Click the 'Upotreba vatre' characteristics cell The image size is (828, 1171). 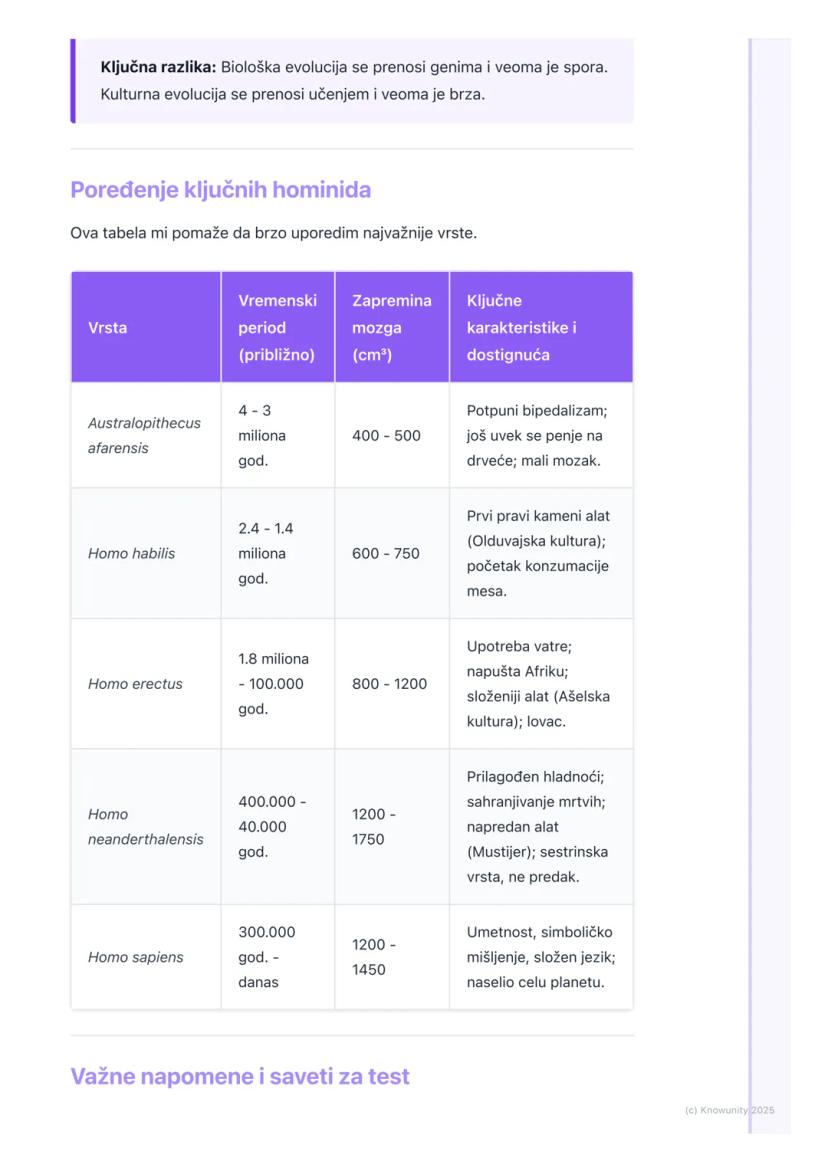click(538, 685)
